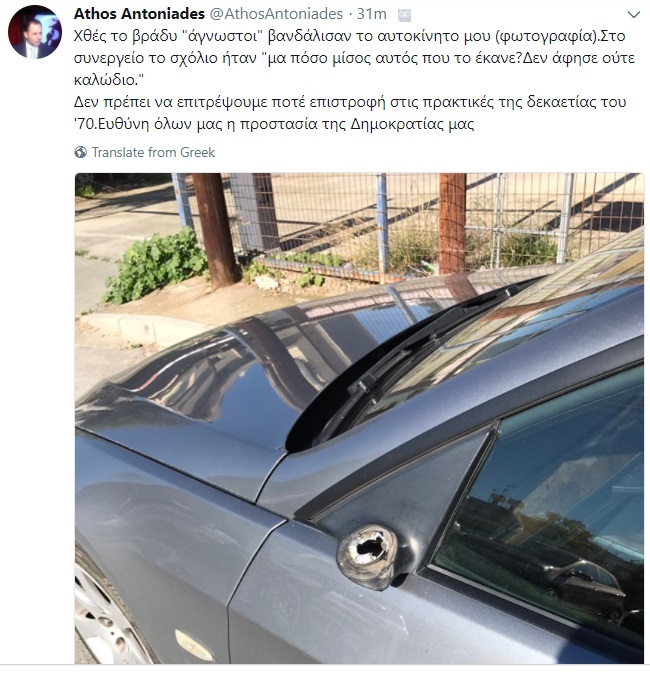Click the owl badge beside the 31m timestamp
Viewport: 650px width, 676px height.
pyautogui.click(x=404, y=16)
